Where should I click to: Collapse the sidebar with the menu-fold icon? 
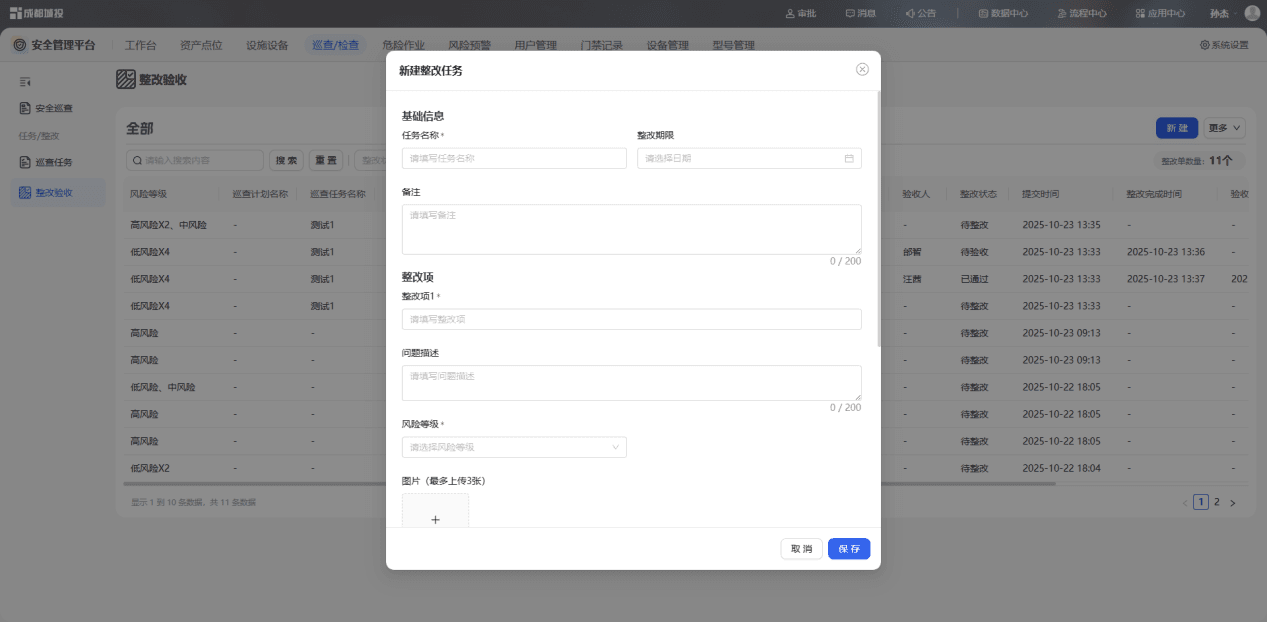[x=25, y=81]
